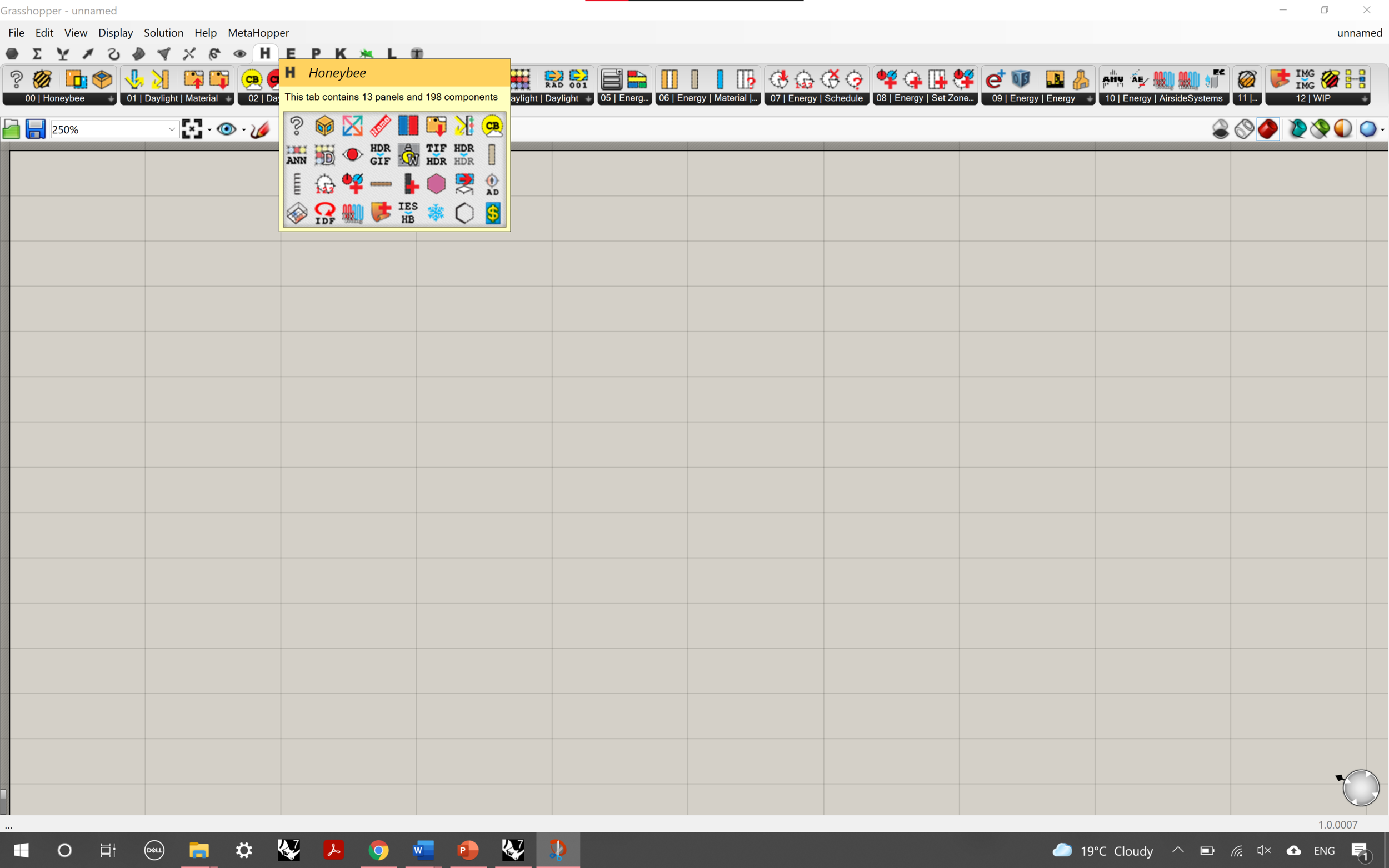The image size is (1389, 868).
Task: Open Microsoft Word from the taskbar
Action: (x=423, y=850)
